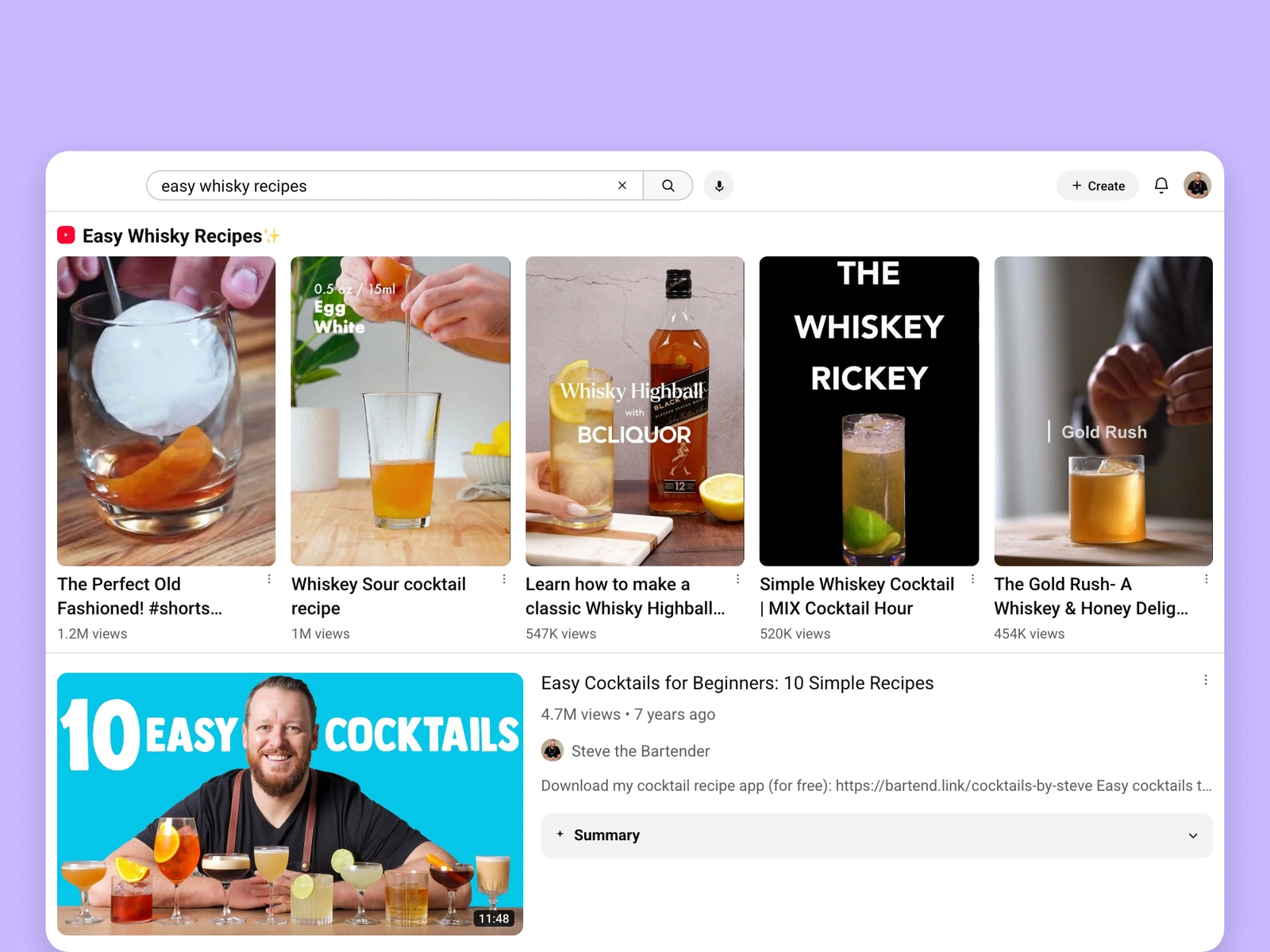Open more options for Simple Whiskey Cocktail

972,579
